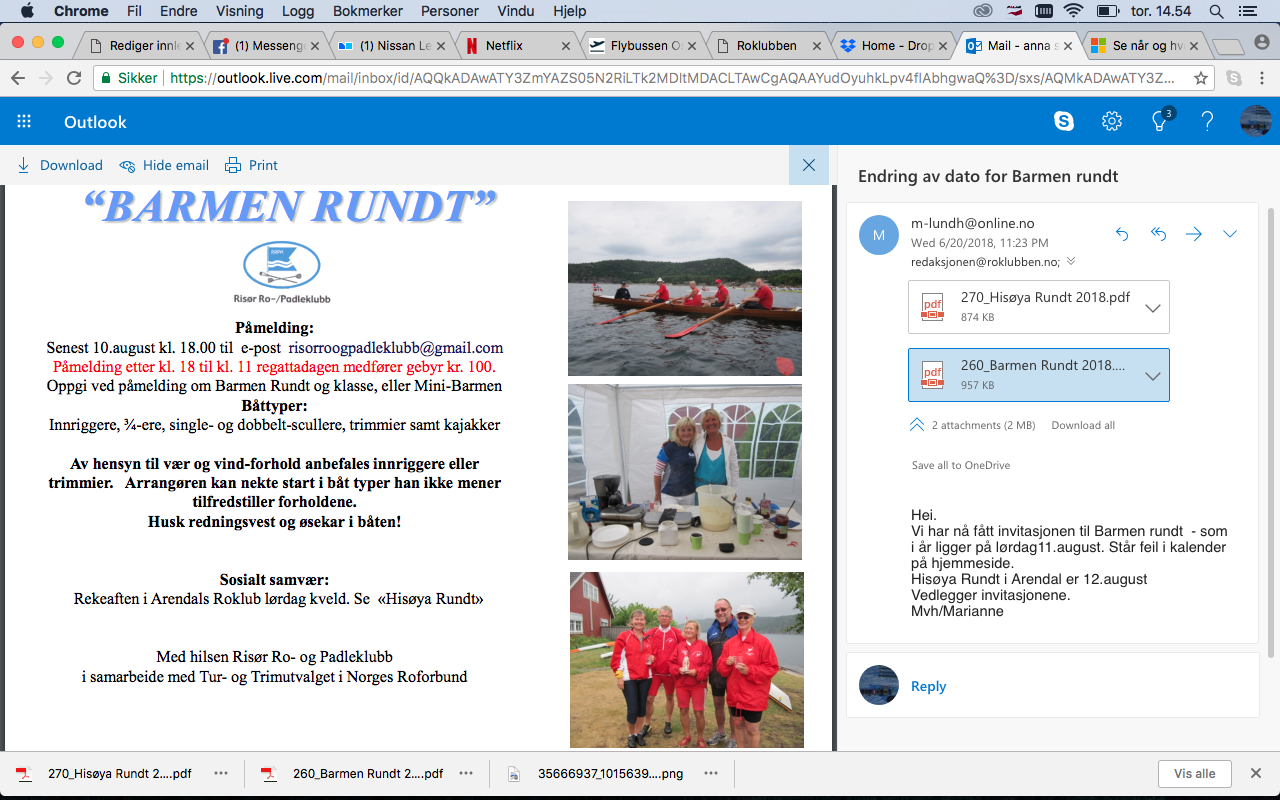Print the previewed attachment
The height and width of the screenshot is (800, 1280).
pos(252,165)
